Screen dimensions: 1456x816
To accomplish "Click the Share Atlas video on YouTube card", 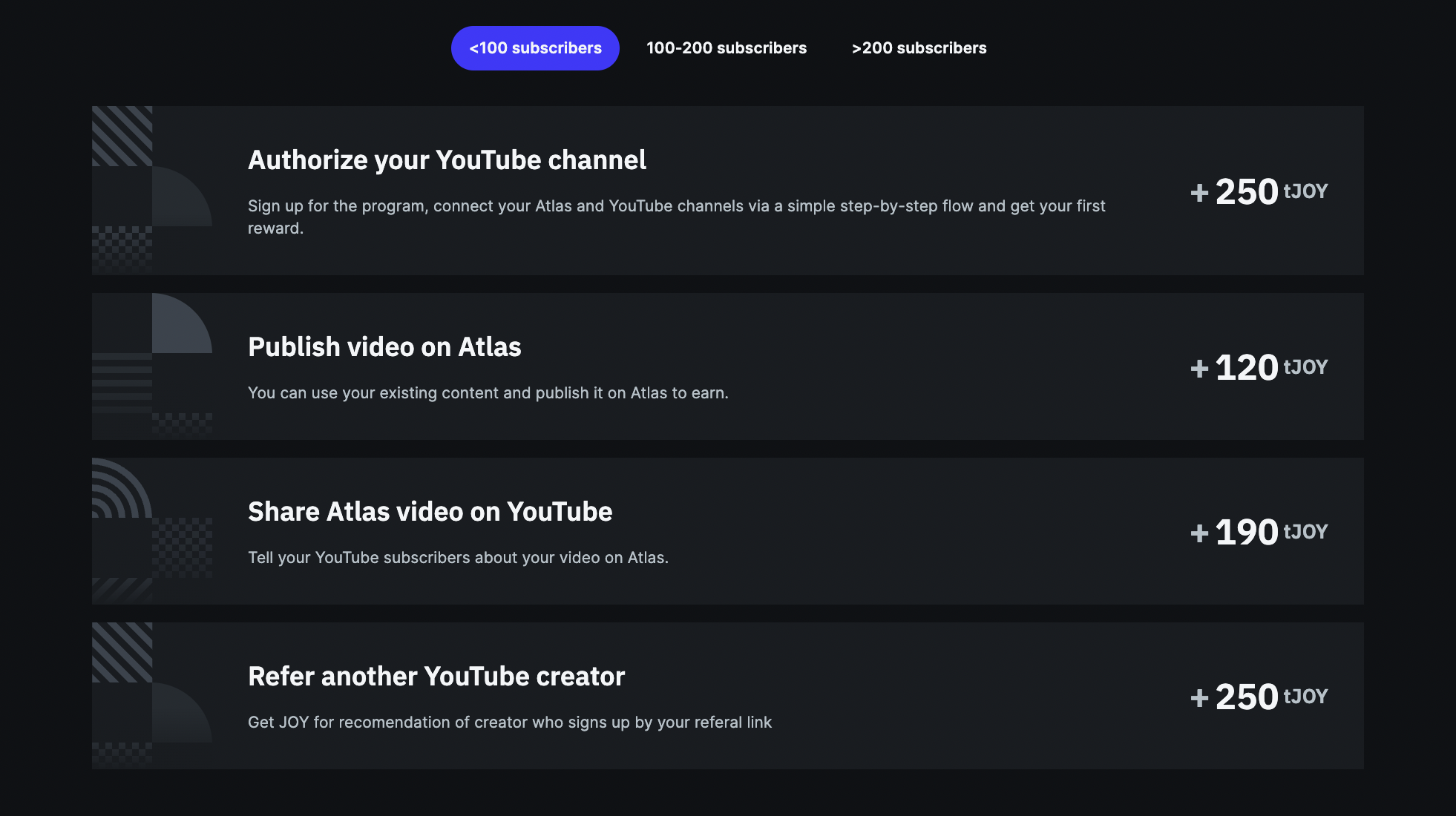I will pyautogui.click(x=430, y=511).
